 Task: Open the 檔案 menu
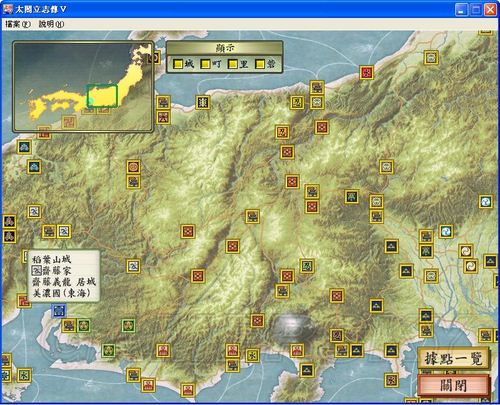[x=18, y=24]
